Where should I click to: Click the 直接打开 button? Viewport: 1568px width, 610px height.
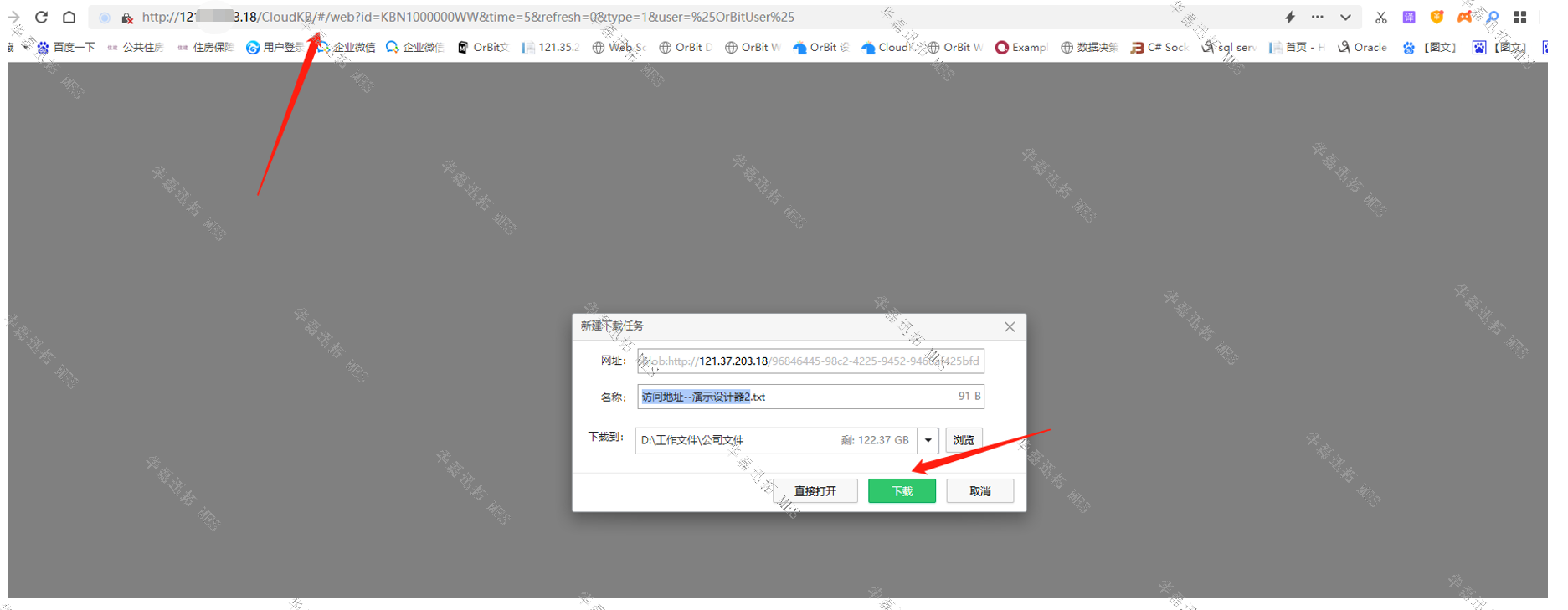815,491
